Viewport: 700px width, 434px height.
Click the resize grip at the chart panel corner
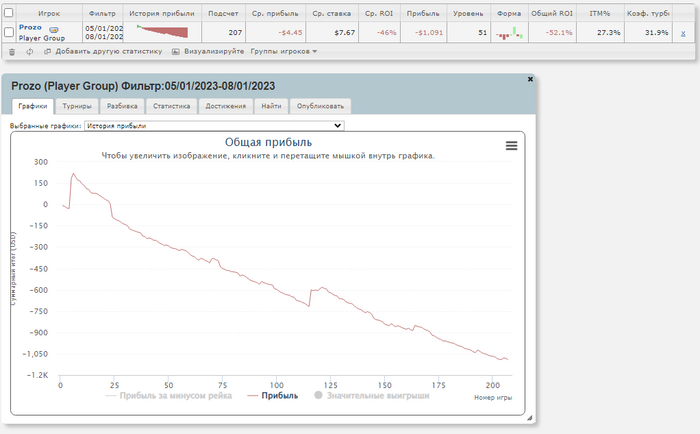pyautogui.click(x=529, y=418)
